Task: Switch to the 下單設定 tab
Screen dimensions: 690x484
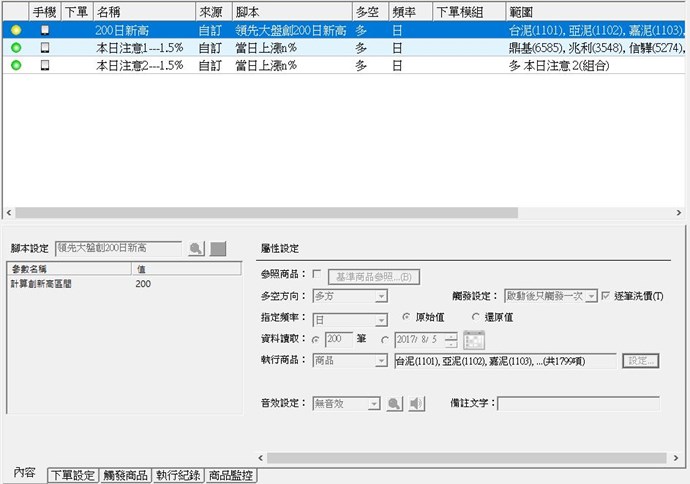Action: [73, 476]
